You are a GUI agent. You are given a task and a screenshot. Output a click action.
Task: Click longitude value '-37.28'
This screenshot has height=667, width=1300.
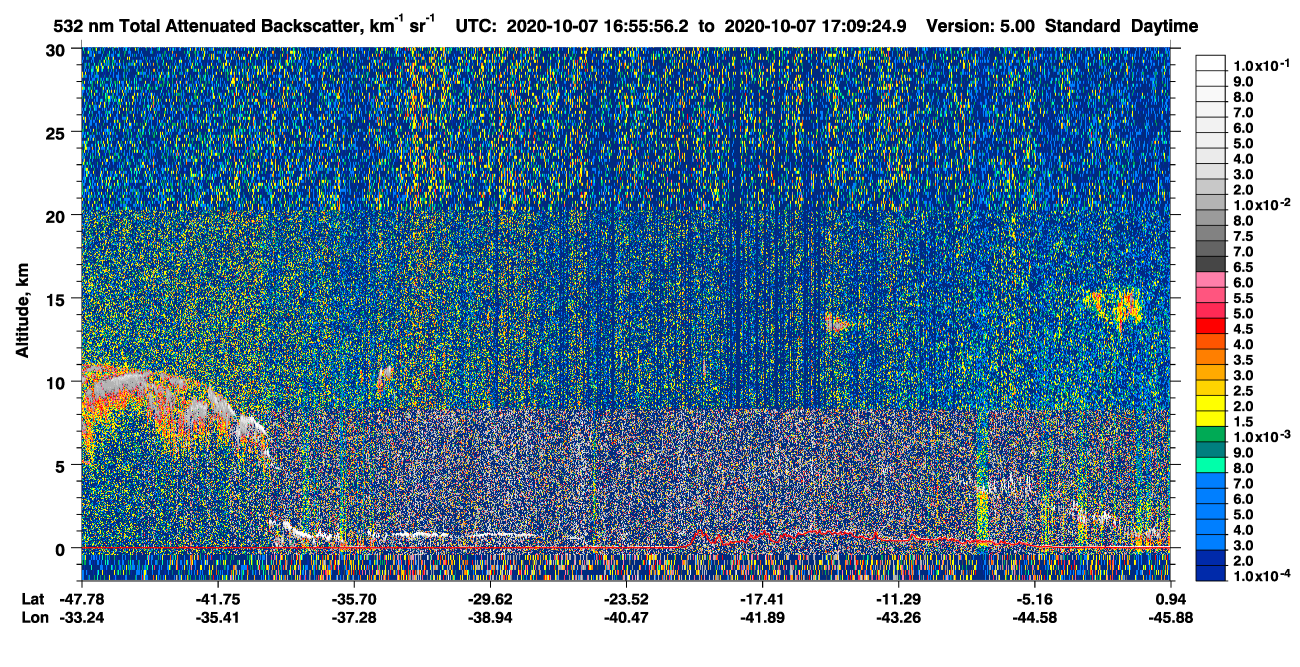coord(353,618)
